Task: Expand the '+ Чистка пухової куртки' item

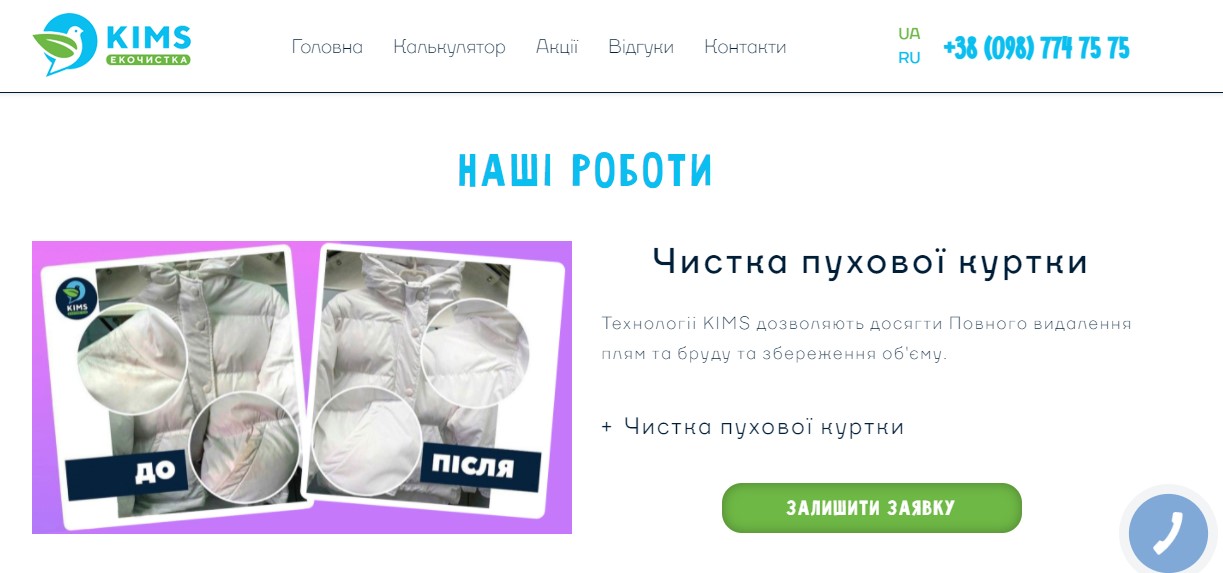Action: (753, 427)
